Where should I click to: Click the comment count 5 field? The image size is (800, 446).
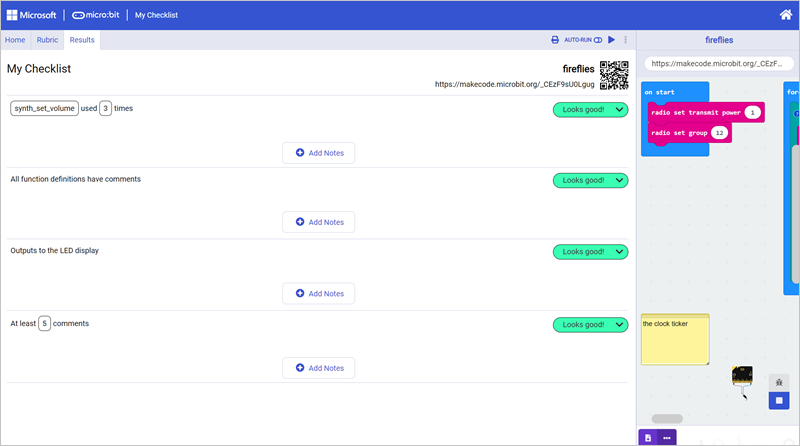(x=44, y=324)
